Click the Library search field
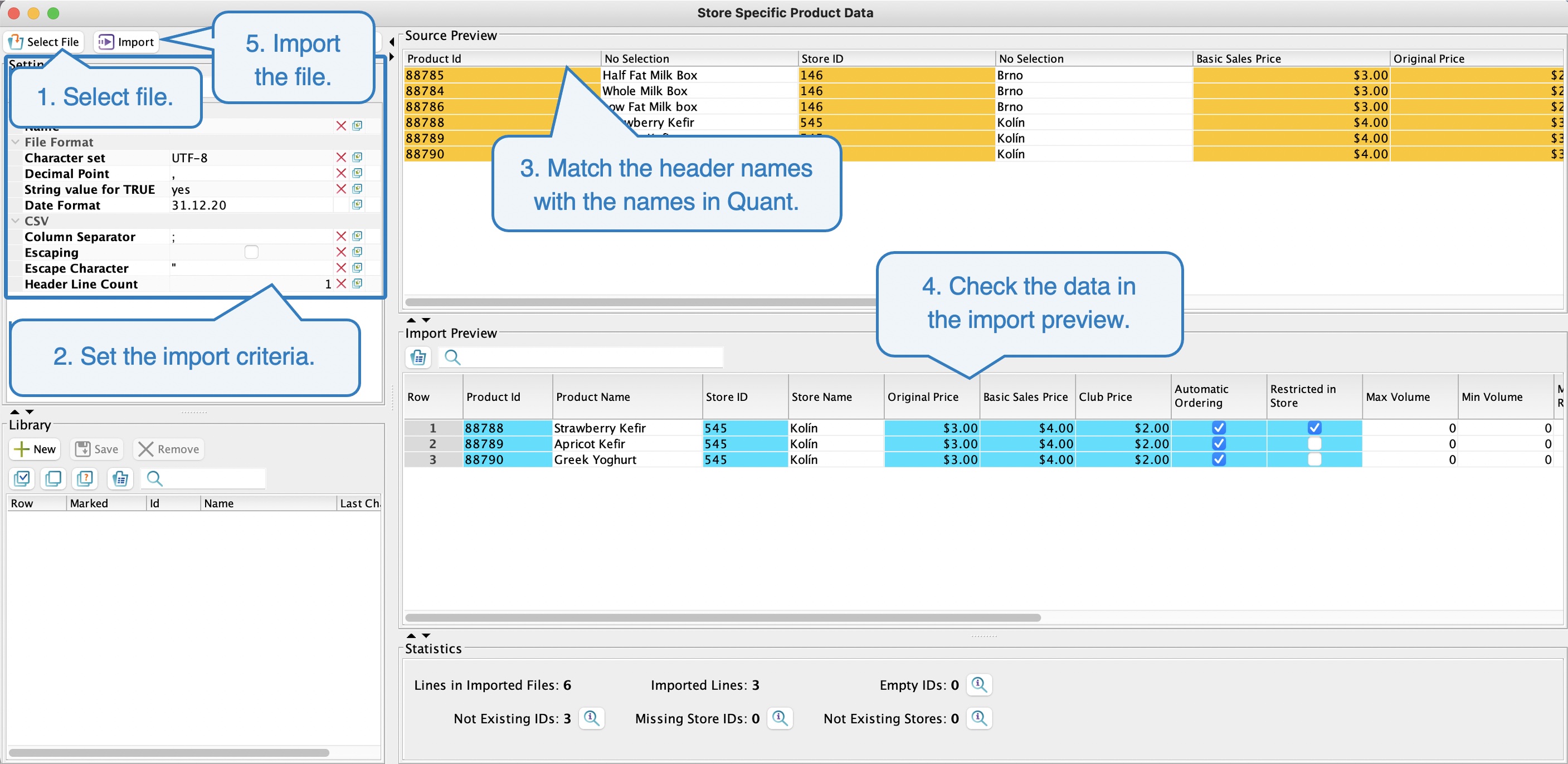This screenshot has height=764, width=1568. click(x=203, y=479)
